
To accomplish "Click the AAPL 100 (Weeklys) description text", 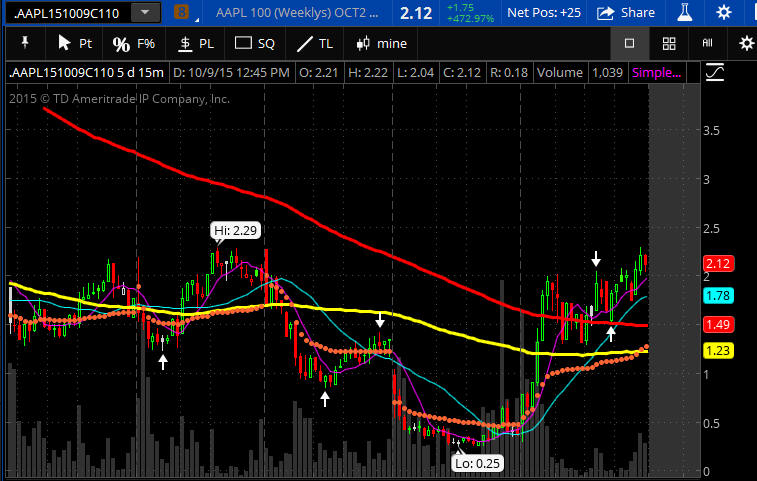I will 297,13.
